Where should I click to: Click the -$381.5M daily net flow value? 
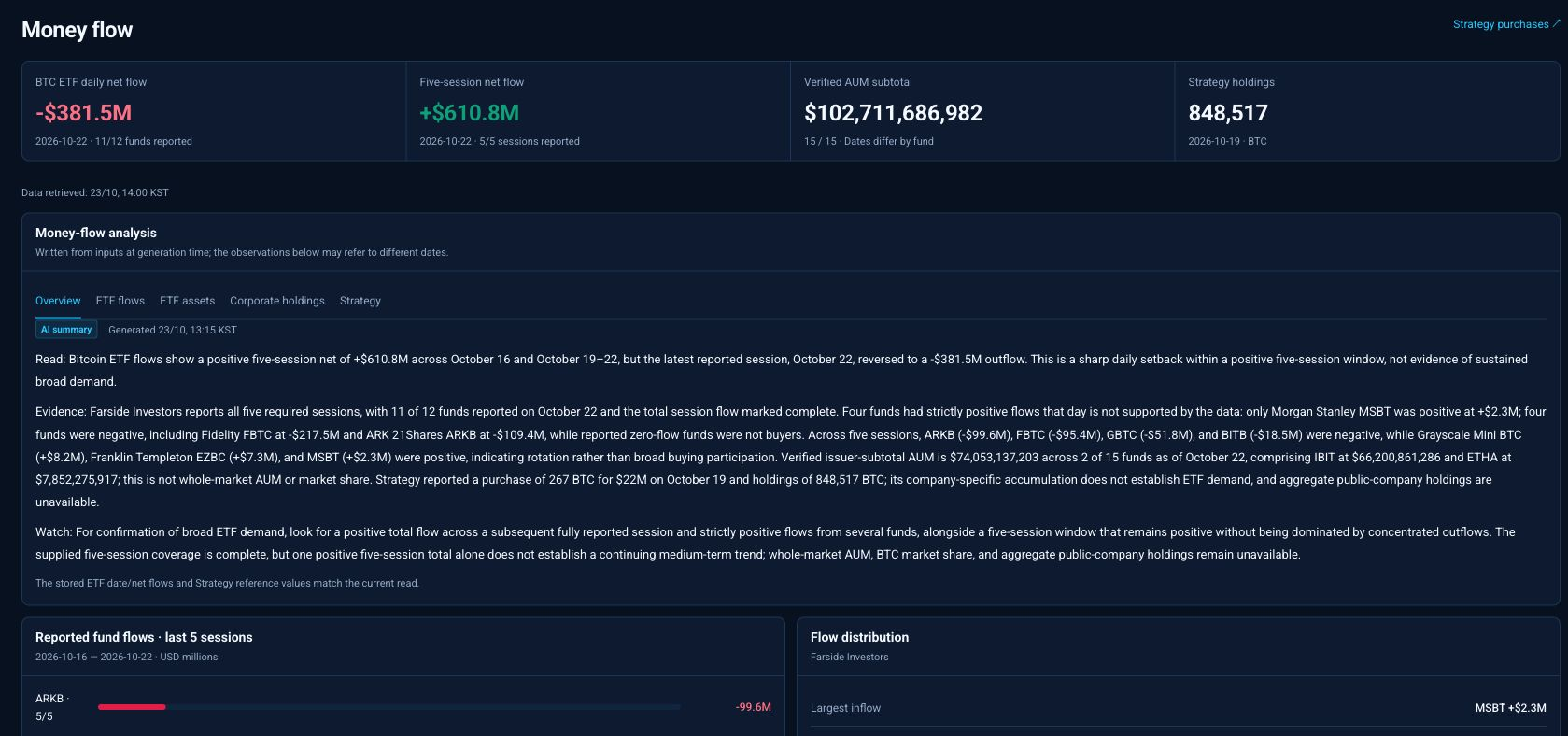(x=84, y=113)
